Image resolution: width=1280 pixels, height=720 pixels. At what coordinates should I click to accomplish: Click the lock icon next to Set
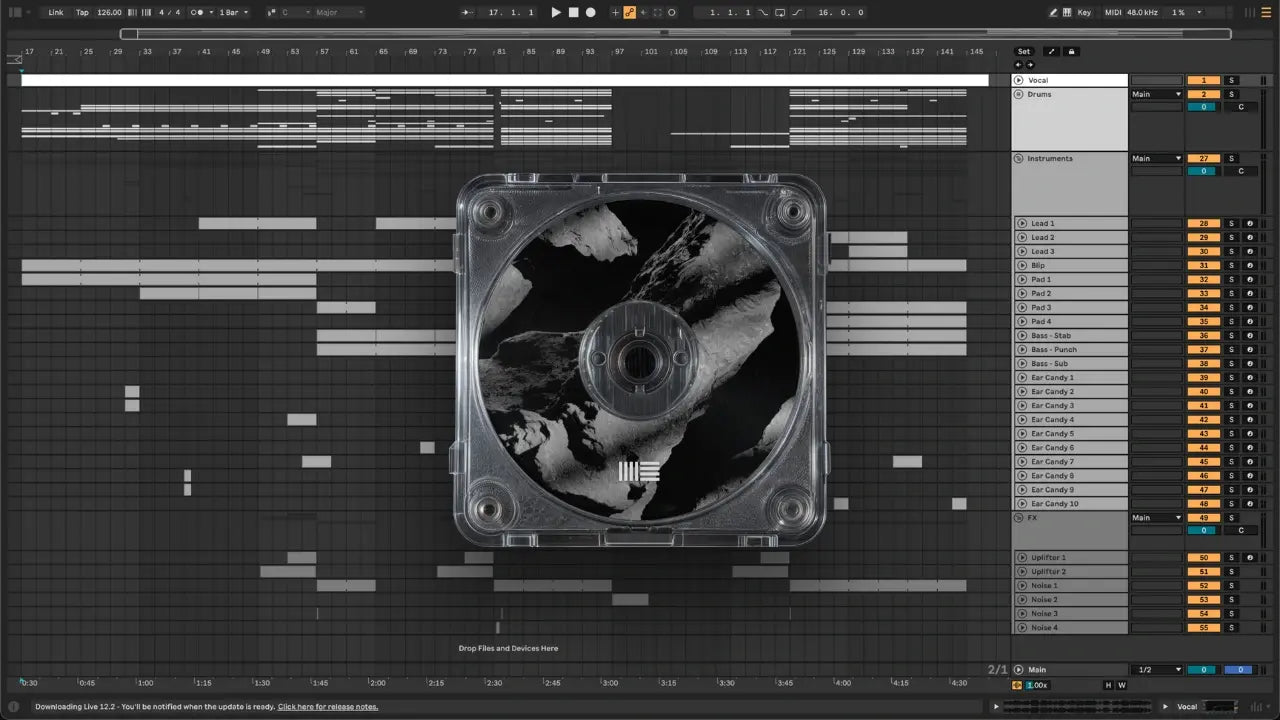tap(1071, 51)
